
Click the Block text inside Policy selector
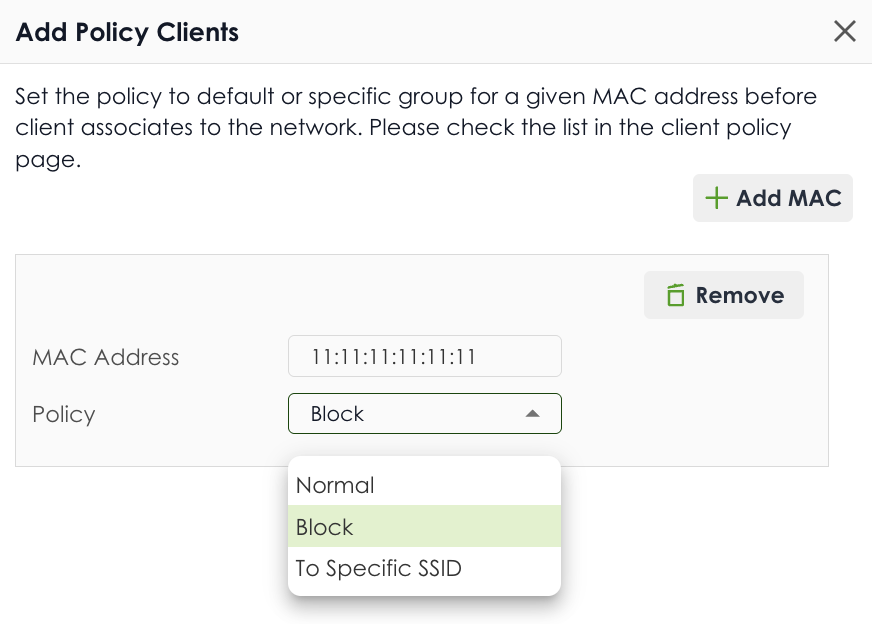[337, 414]
